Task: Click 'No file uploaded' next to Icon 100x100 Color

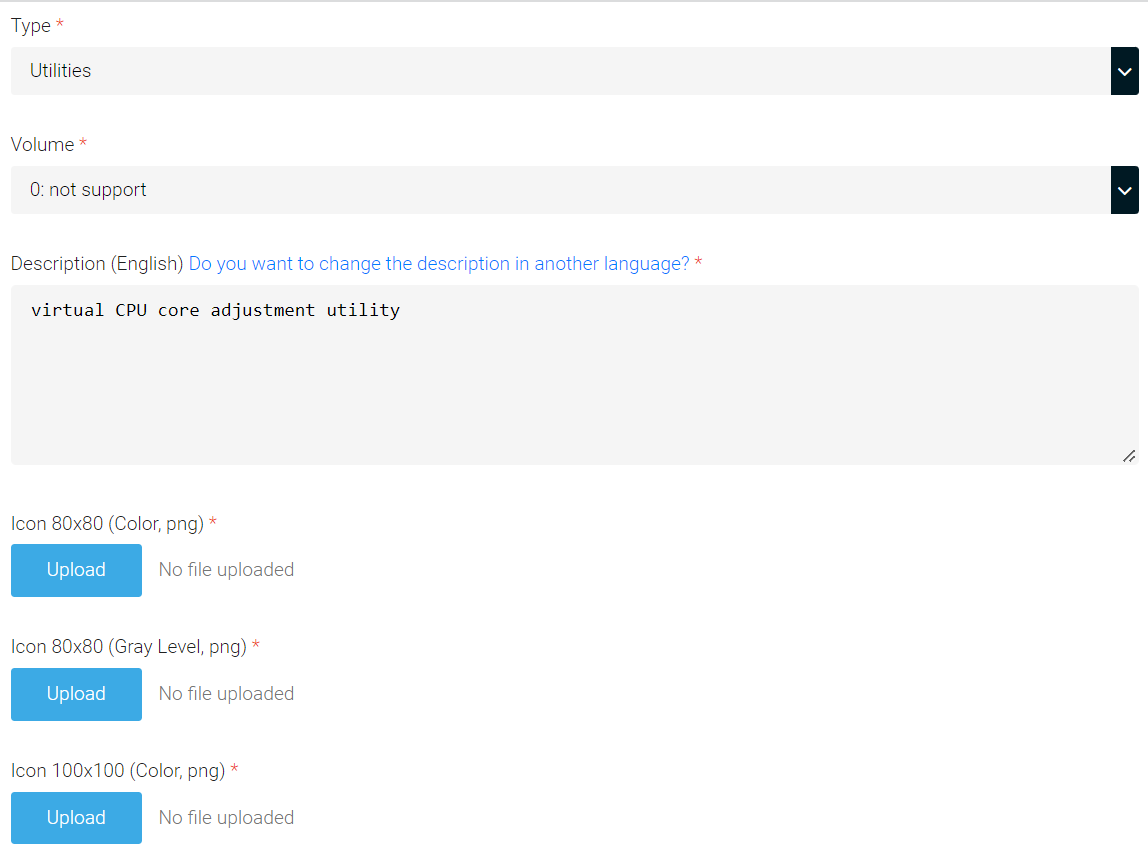Action: [x=225, y=817]
